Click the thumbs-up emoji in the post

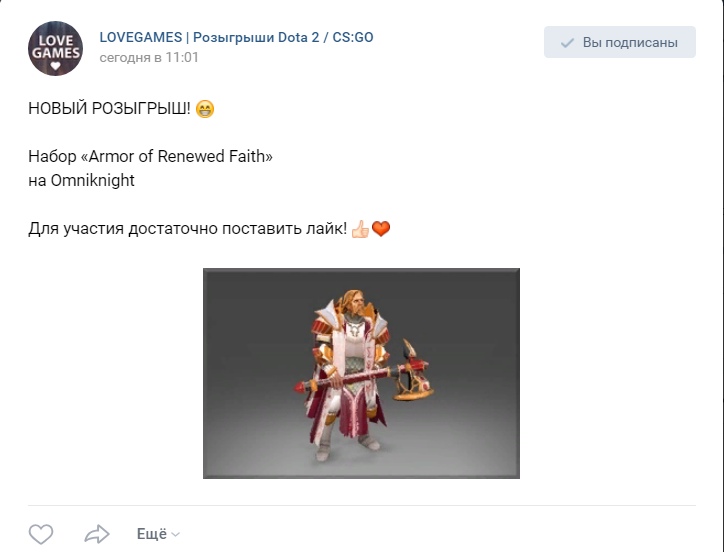360,230
